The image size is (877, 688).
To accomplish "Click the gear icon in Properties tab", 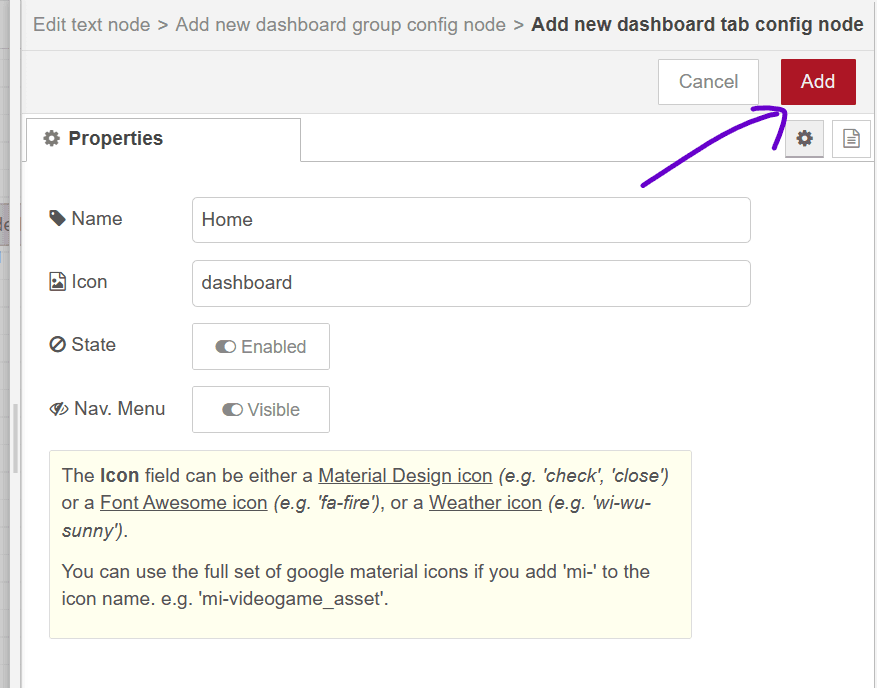I will click(51, 138).
